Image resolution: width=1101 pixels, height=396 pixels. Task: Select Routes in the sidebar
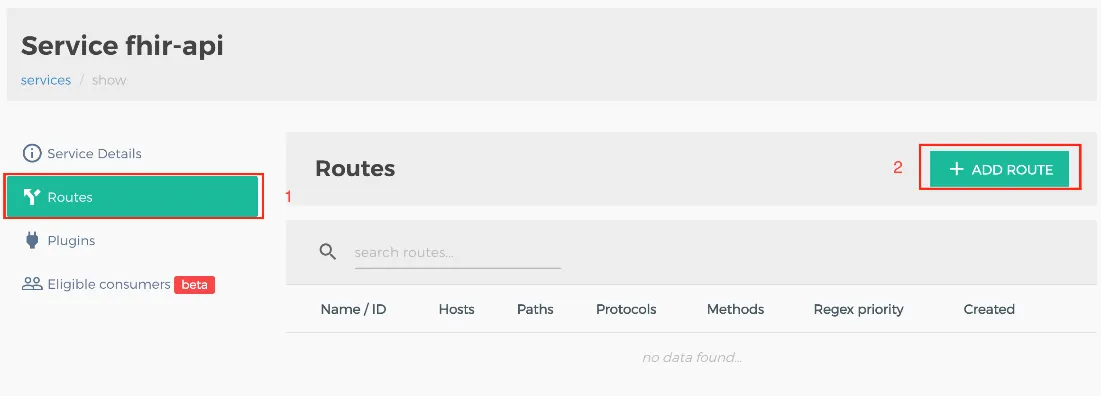(x=133, y=197)
